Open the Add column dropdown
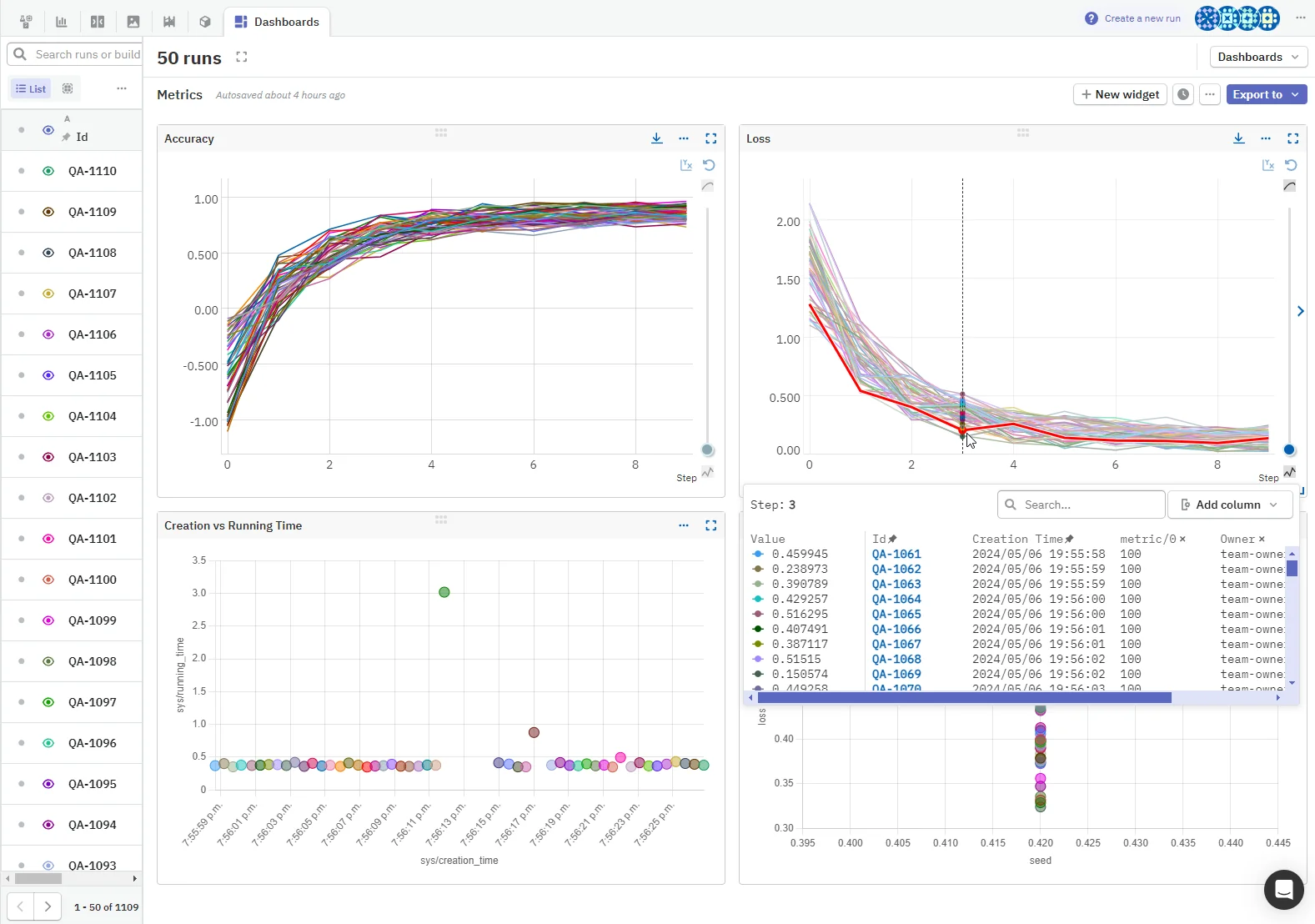 pos(1230,505)
